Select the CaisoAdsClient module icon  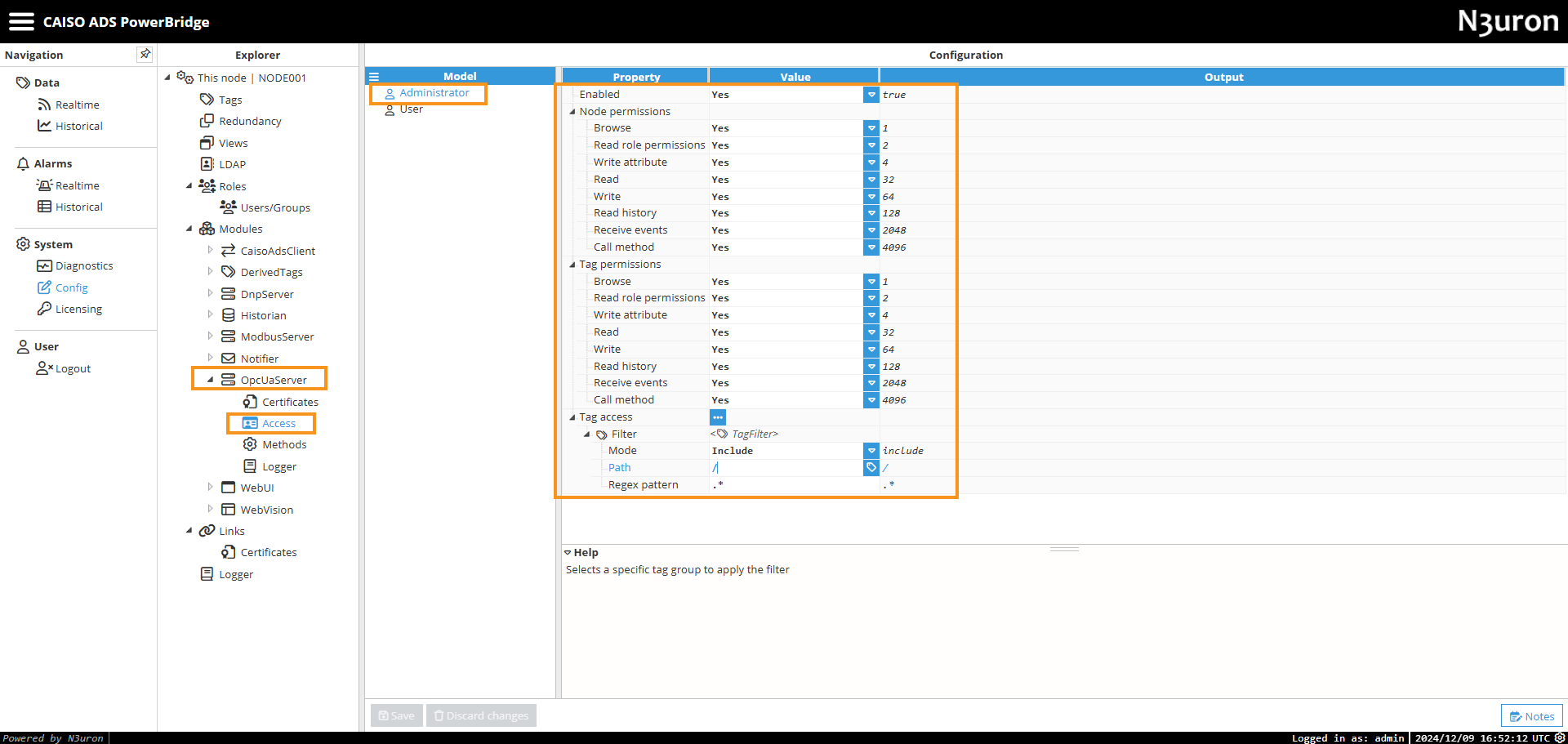(229, 251)
